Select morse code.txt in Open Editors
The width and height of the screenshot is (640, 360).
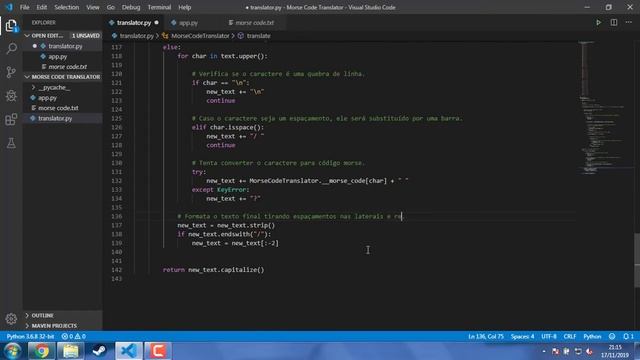pos(67,67)
